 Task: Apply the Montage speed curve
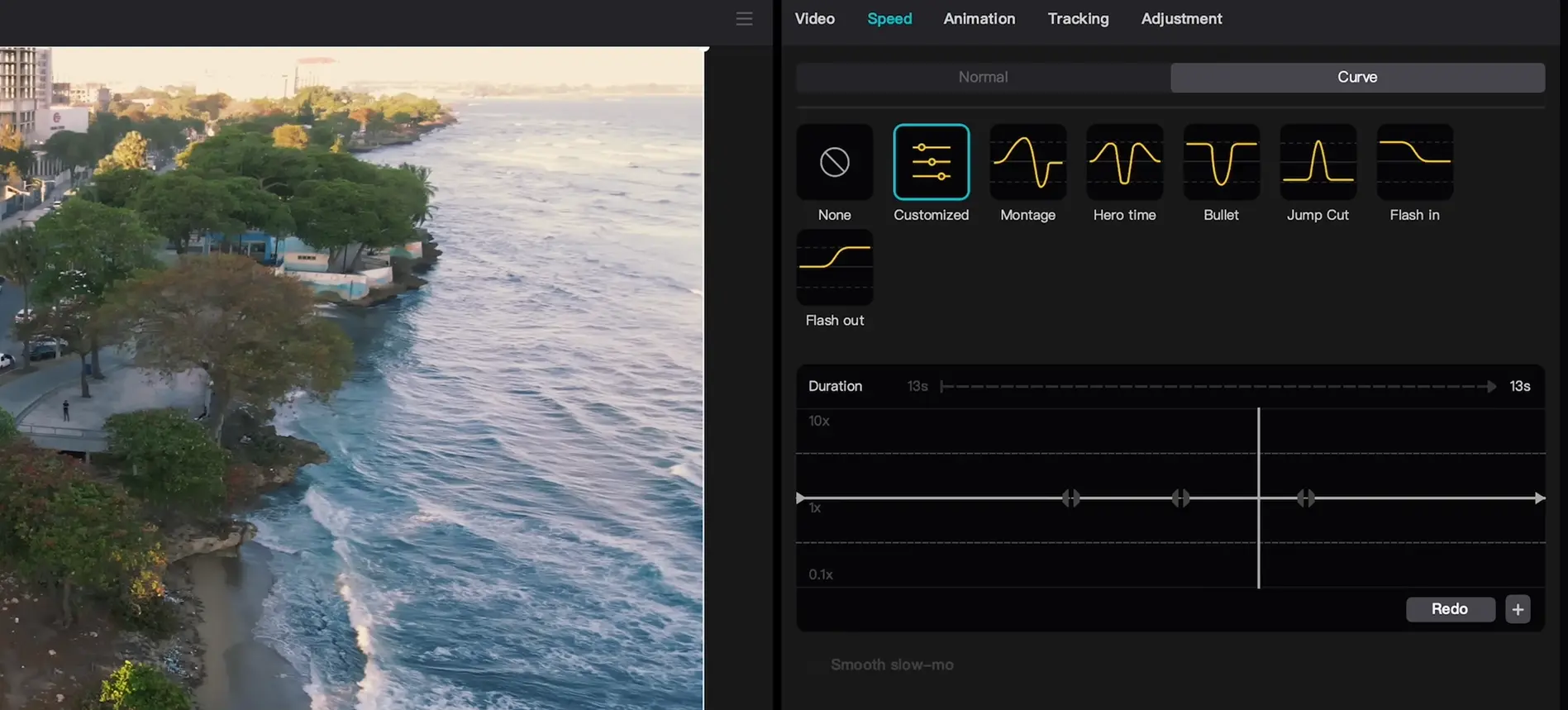(x=1027, y=163)
